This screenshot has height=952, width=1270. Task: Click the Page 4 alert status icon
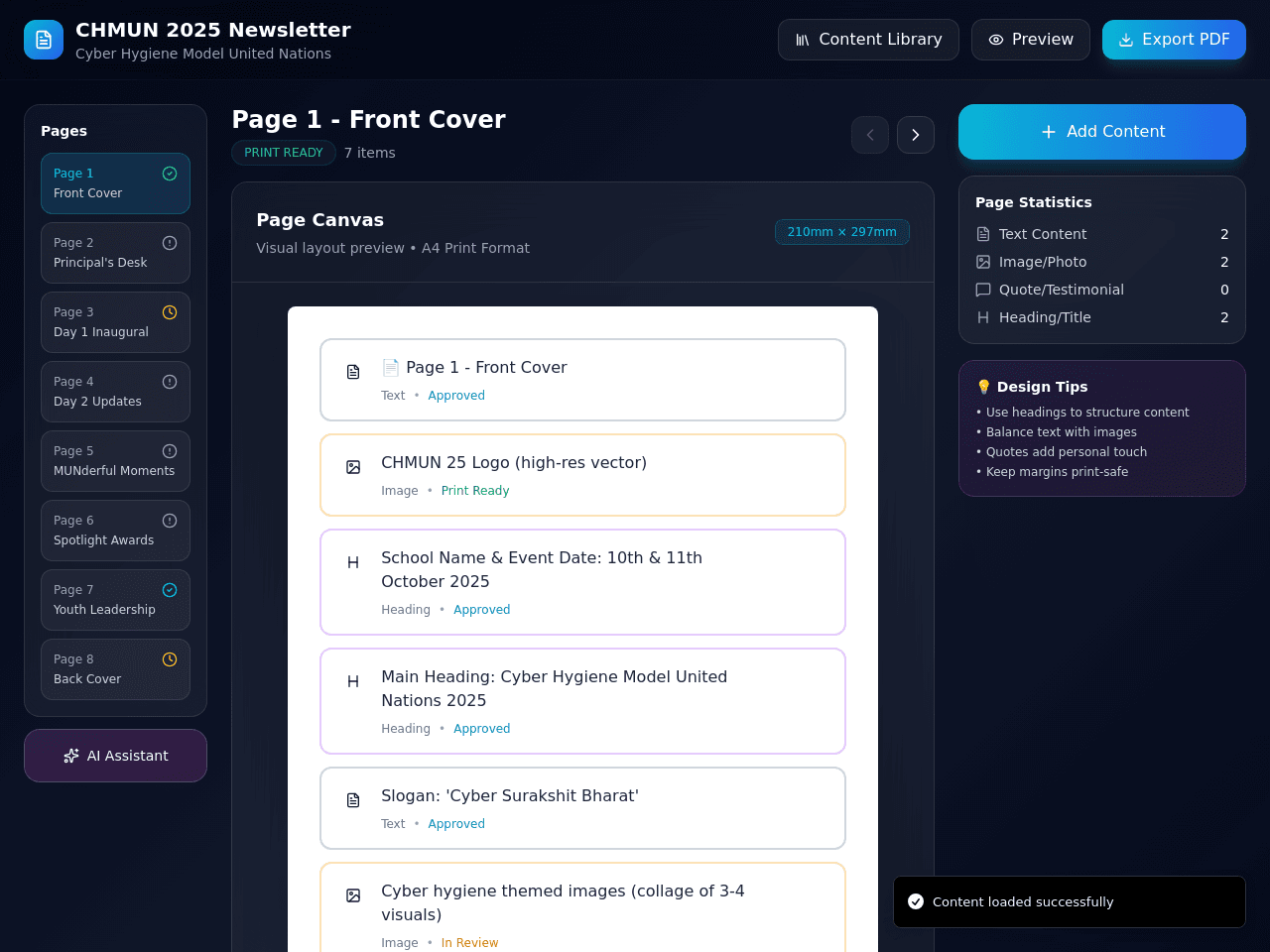pyautogui.click(x=170, y=382)
